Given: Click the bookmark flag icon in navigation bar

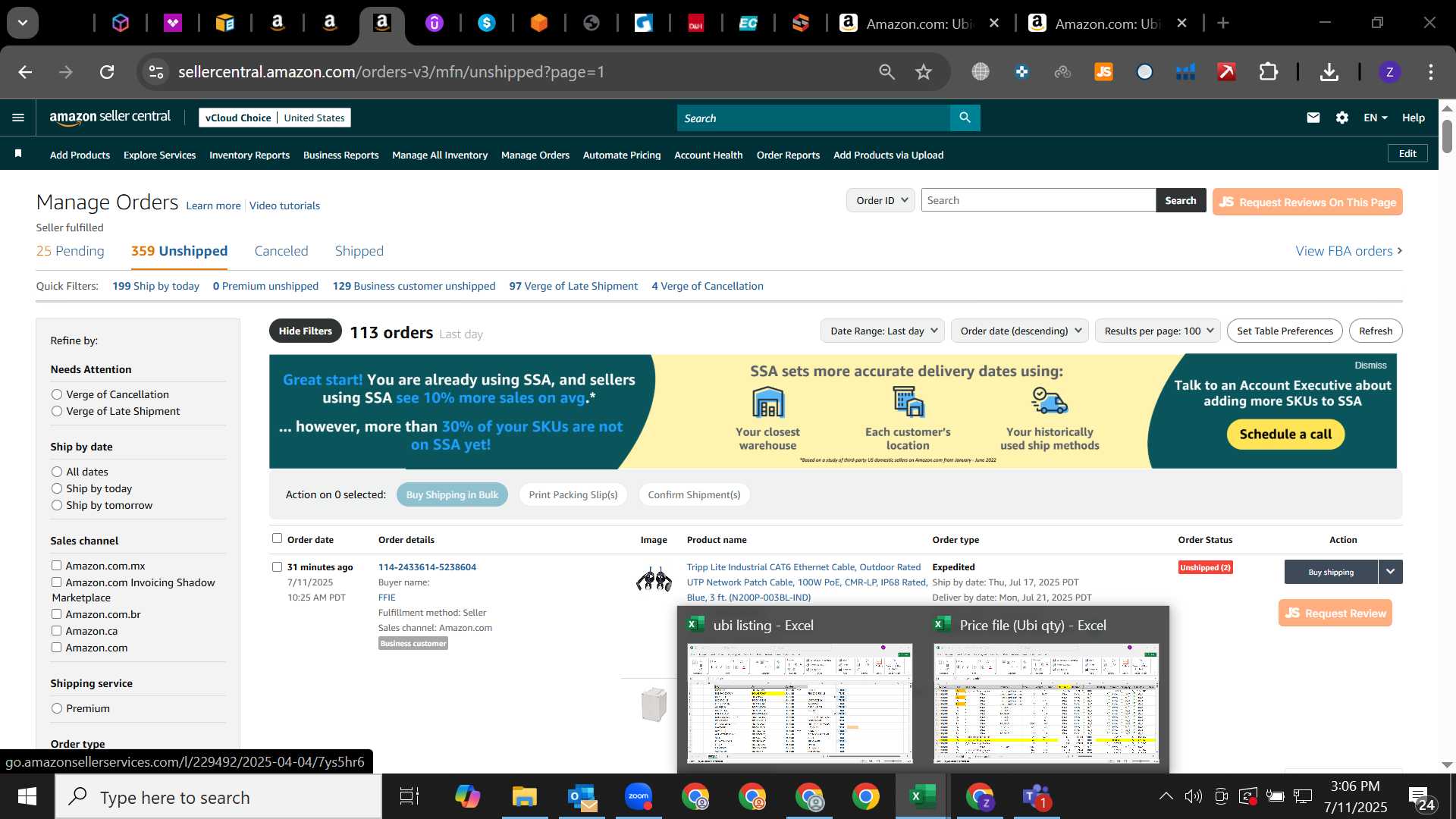Looking at the screenshot, I should tap(18, 154).
